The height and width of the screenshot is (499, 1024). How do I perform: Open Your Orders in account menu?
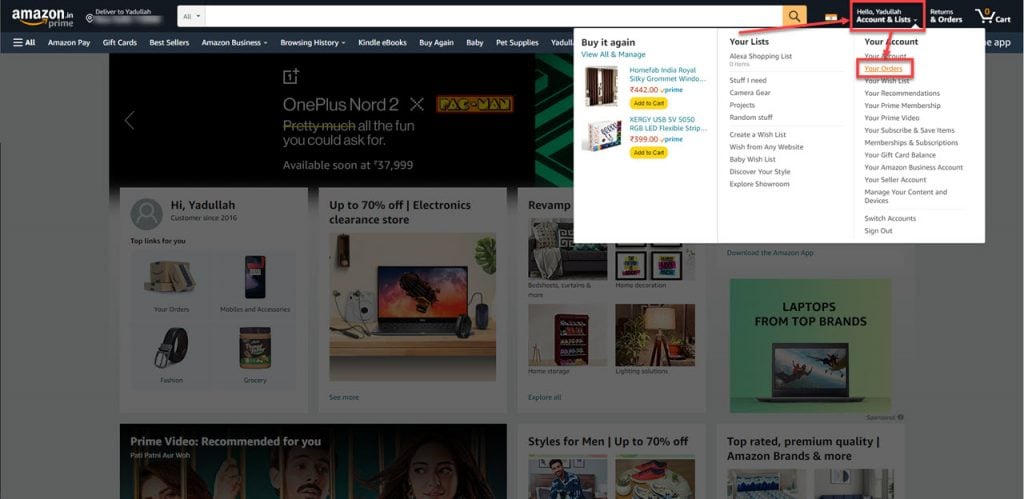pos(883,69)
